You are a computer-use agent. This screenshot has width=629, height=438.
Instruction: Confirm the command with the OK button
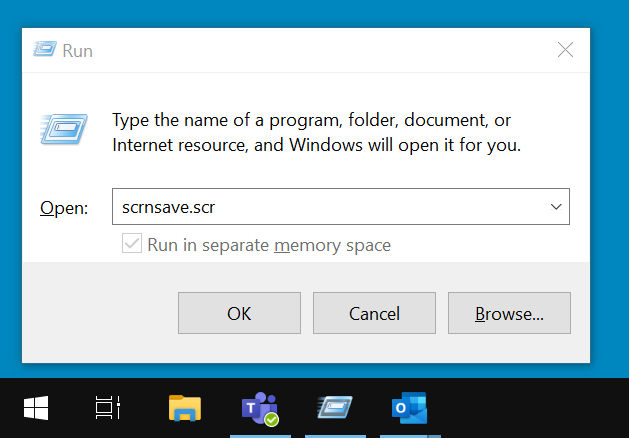pos(239,313)
